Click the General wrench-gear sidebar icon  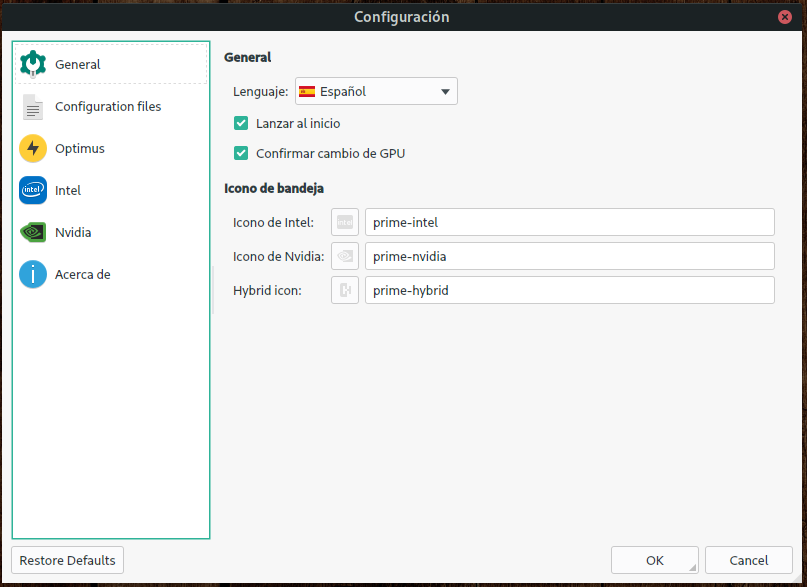coord(33,64)
